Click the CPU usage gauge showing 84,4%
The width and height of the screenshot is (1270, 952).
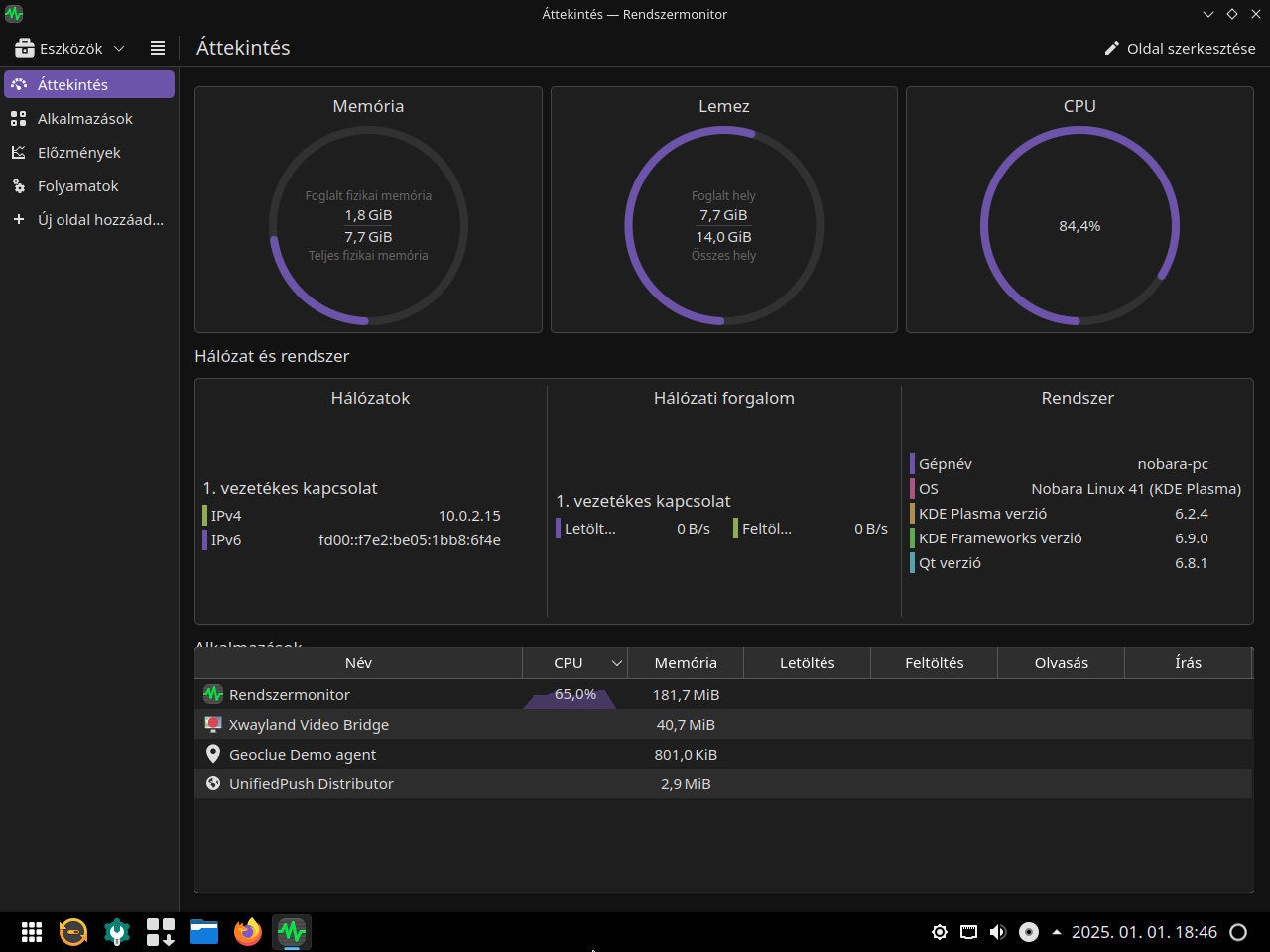coord(1079,226)
